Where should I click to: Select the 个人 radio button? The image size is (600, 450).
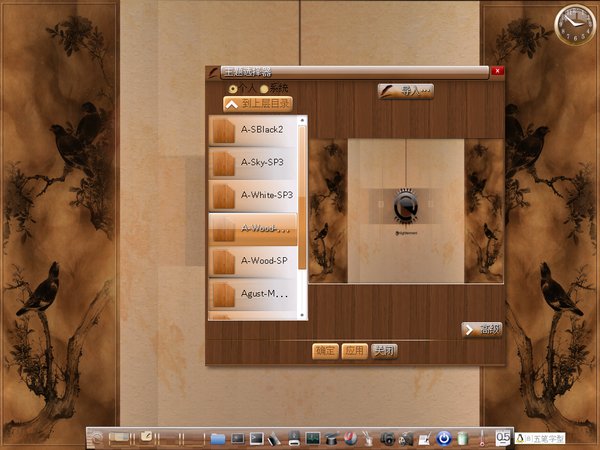pyautogui.click(x=232, y=88)
